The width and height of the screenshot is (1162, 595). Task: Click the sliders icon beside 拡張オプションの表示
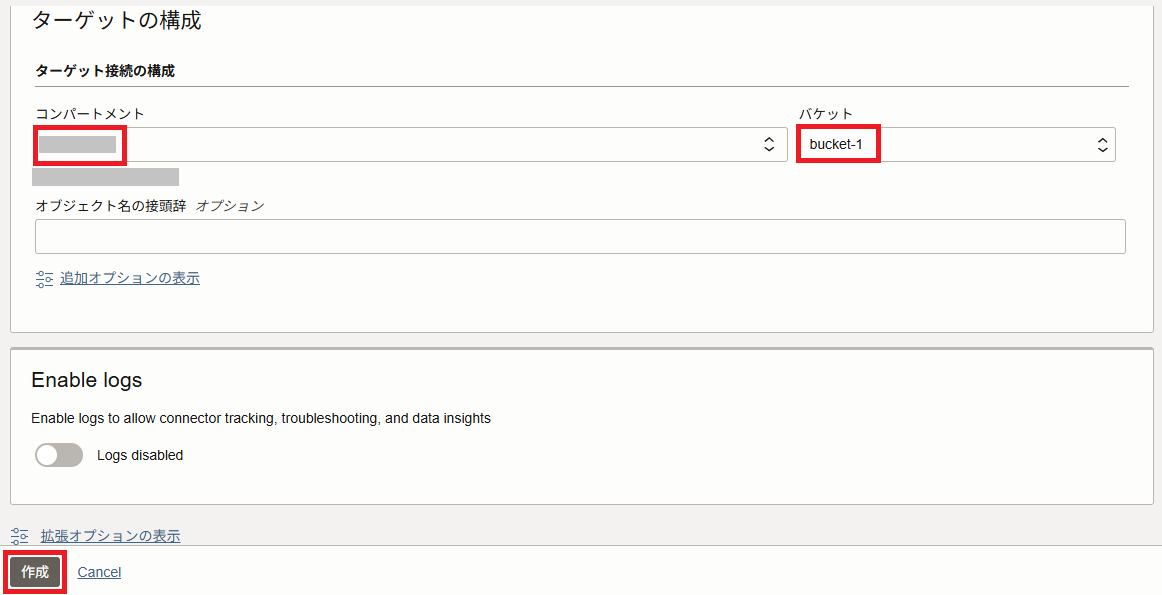(x=20, y=536)
